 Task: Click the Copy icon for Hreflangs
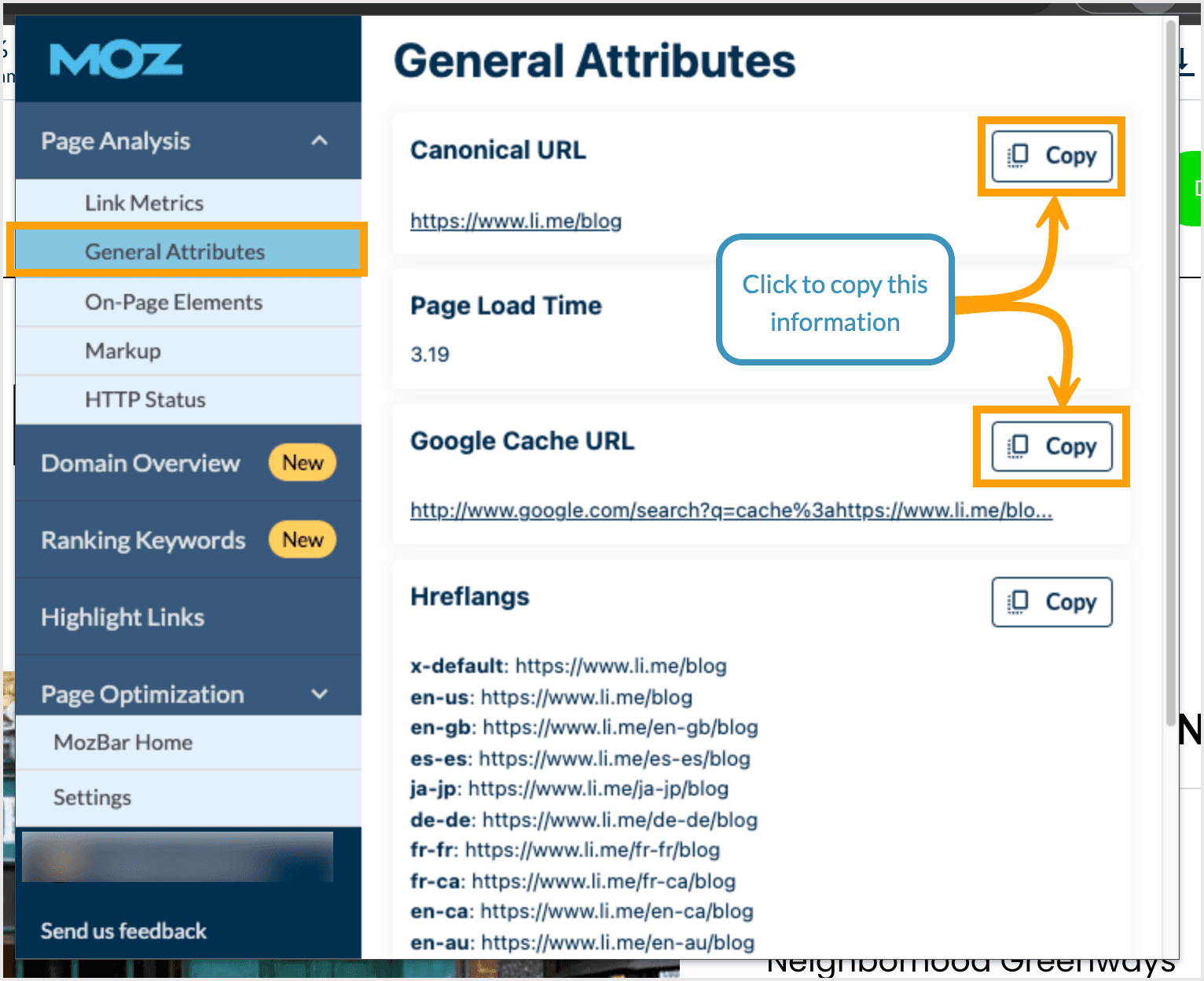(x=1052, y=601)
